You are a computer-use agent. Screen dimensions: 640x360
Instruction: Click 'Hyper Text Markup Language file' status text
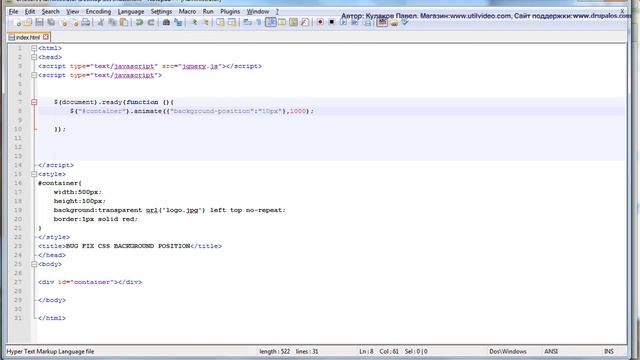(x=50, y=351)
